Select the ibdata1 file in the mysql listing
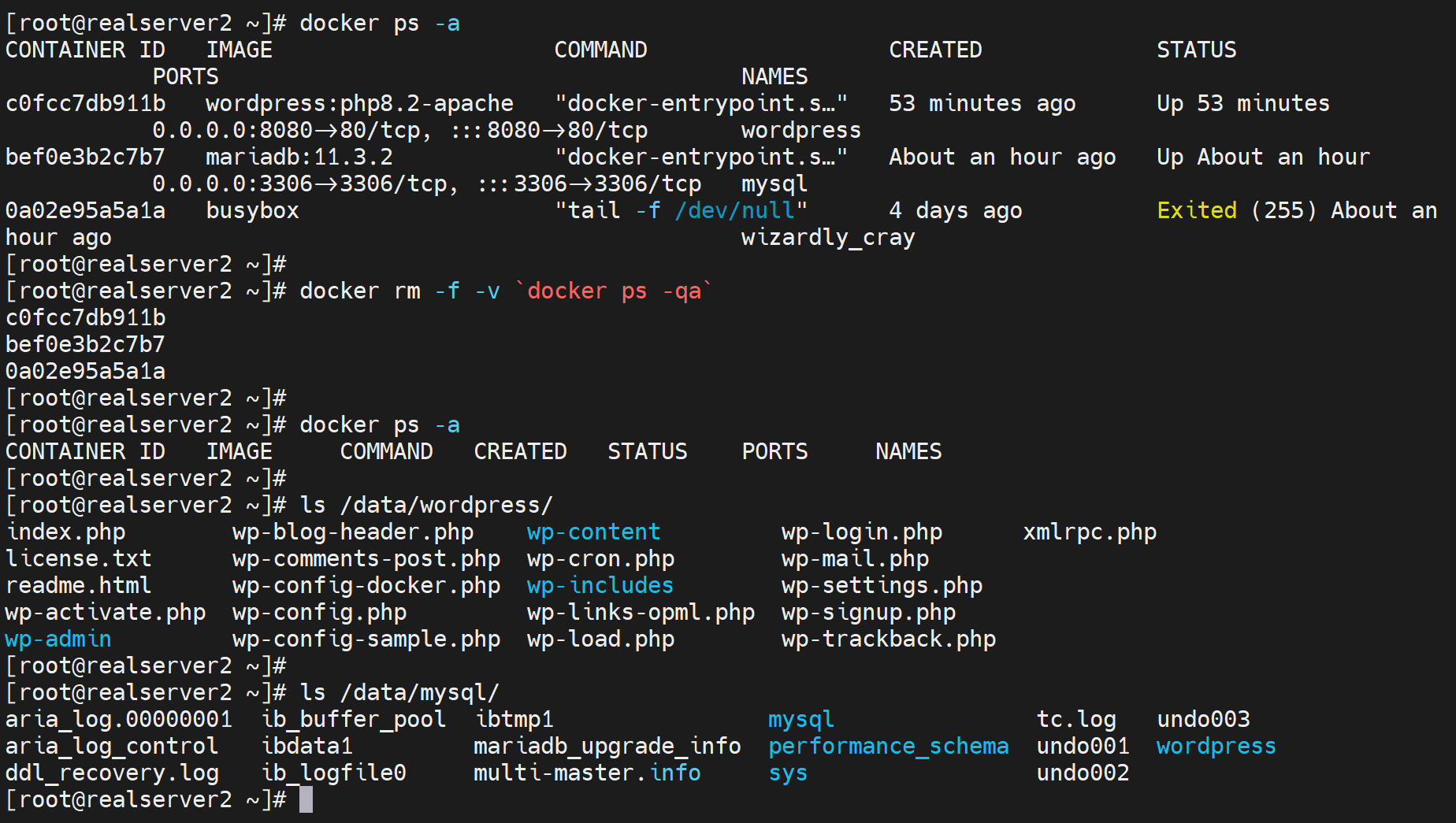Screen dimensions: 1456x823 (x=306, y=747)
